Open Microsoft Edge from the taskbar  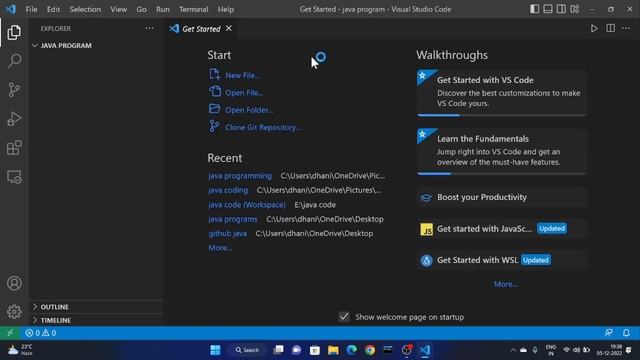click(x=351, y=350)
